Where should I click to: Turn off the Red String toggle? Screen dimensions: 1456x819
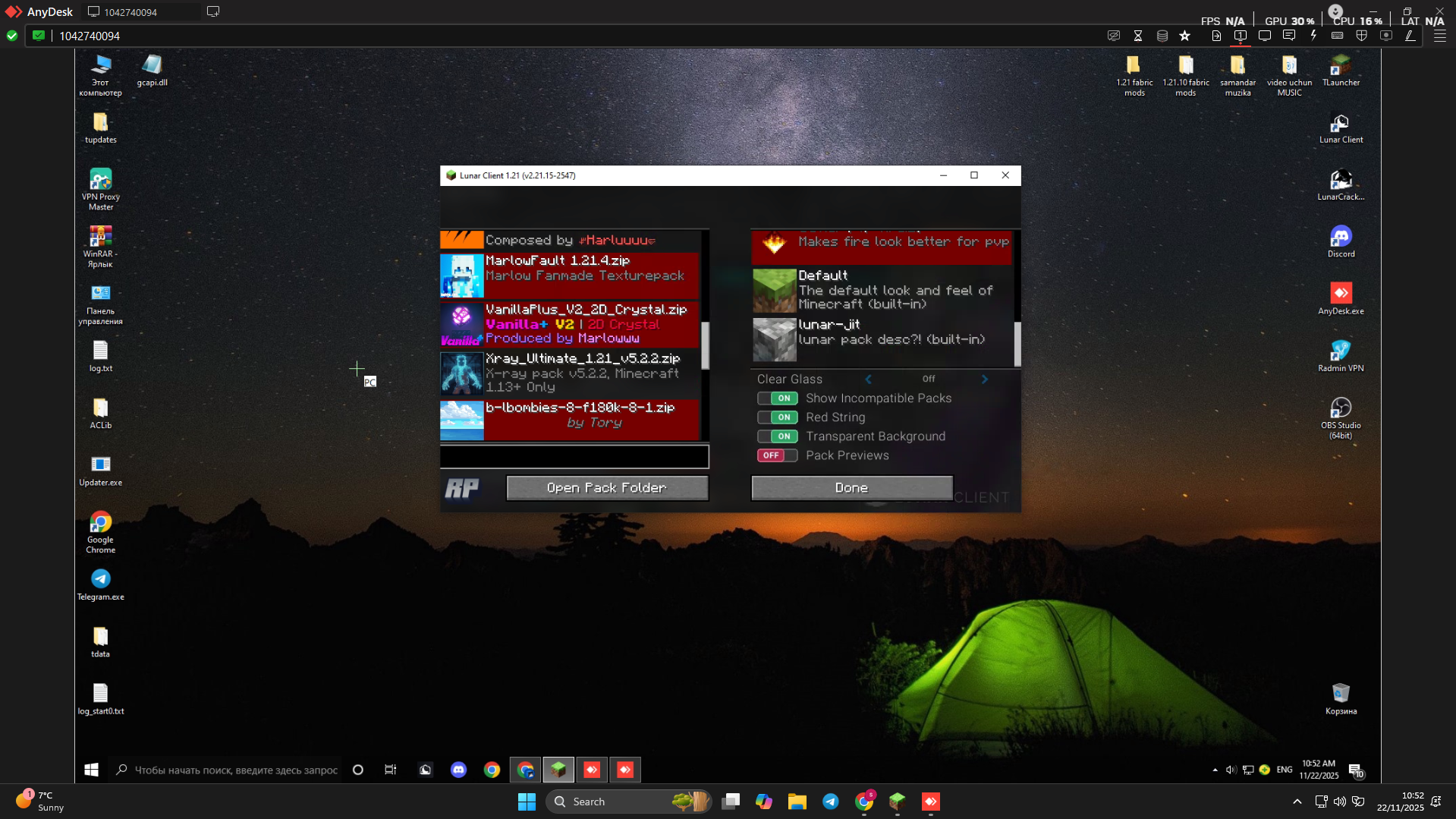tap(777, 417)
